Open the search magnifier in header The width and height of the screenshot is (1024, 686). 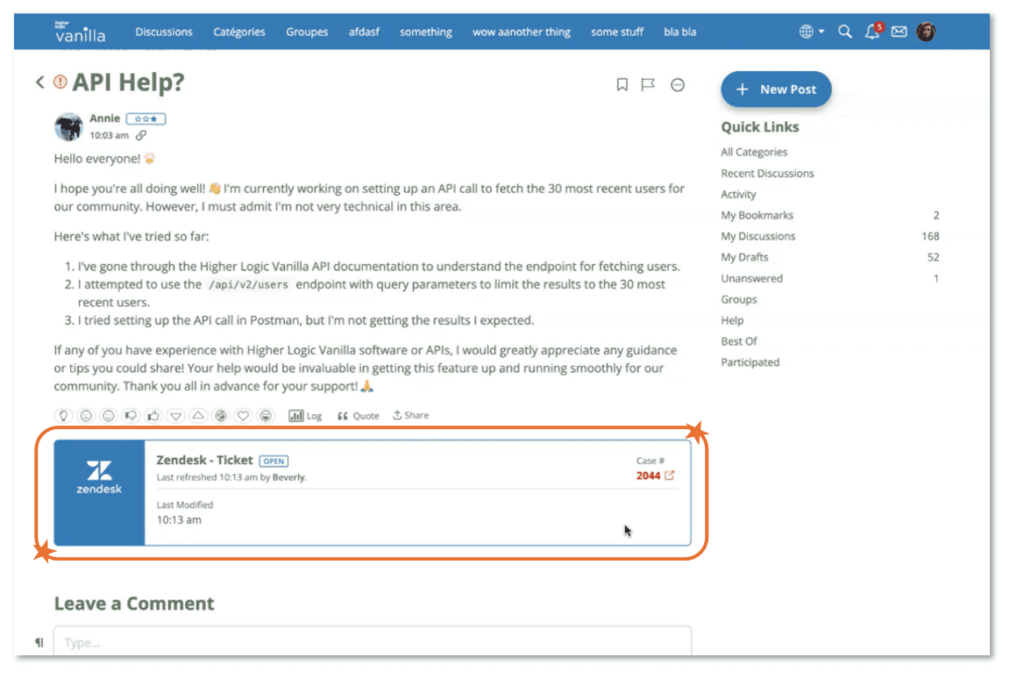pyautogui.click(x=845, y=32)
